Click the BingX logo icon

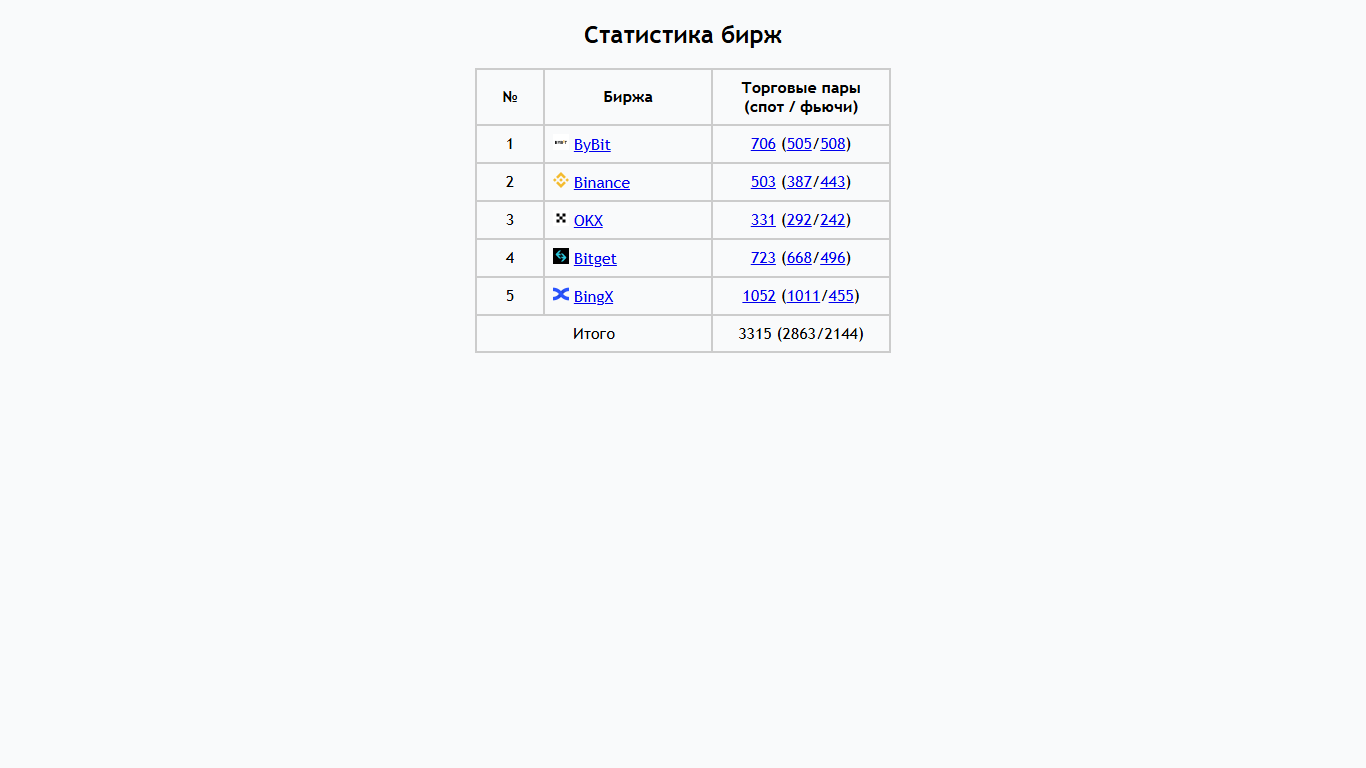[561, 294]
